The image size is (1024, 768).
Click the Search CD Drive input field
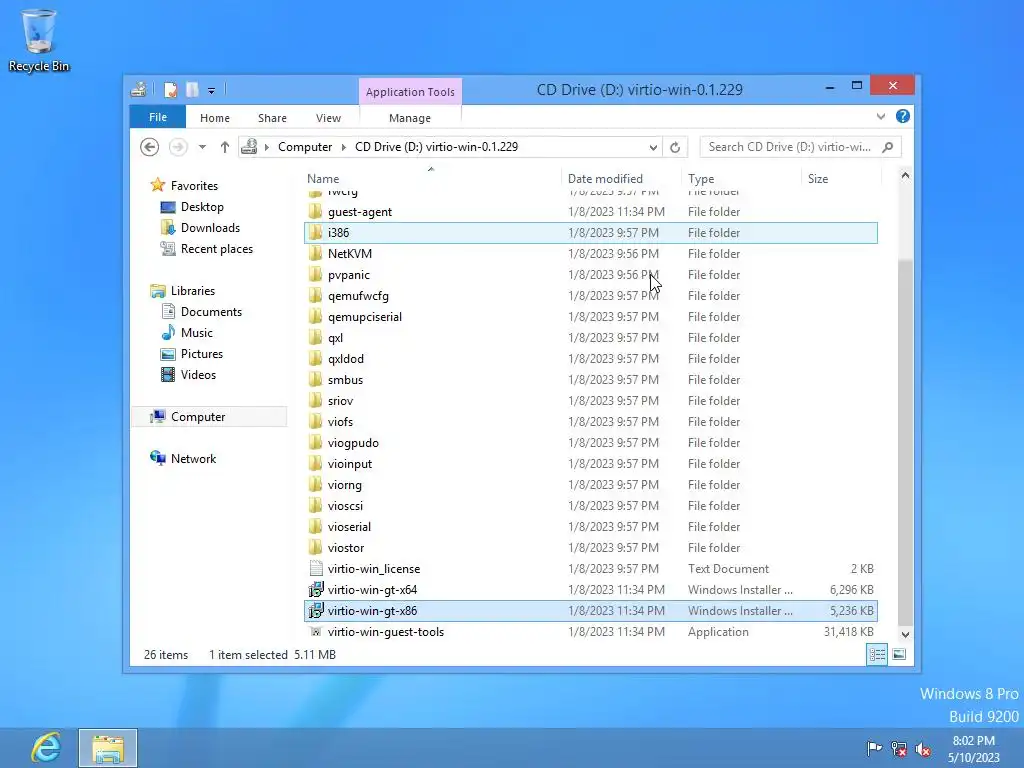coord(790,147)
